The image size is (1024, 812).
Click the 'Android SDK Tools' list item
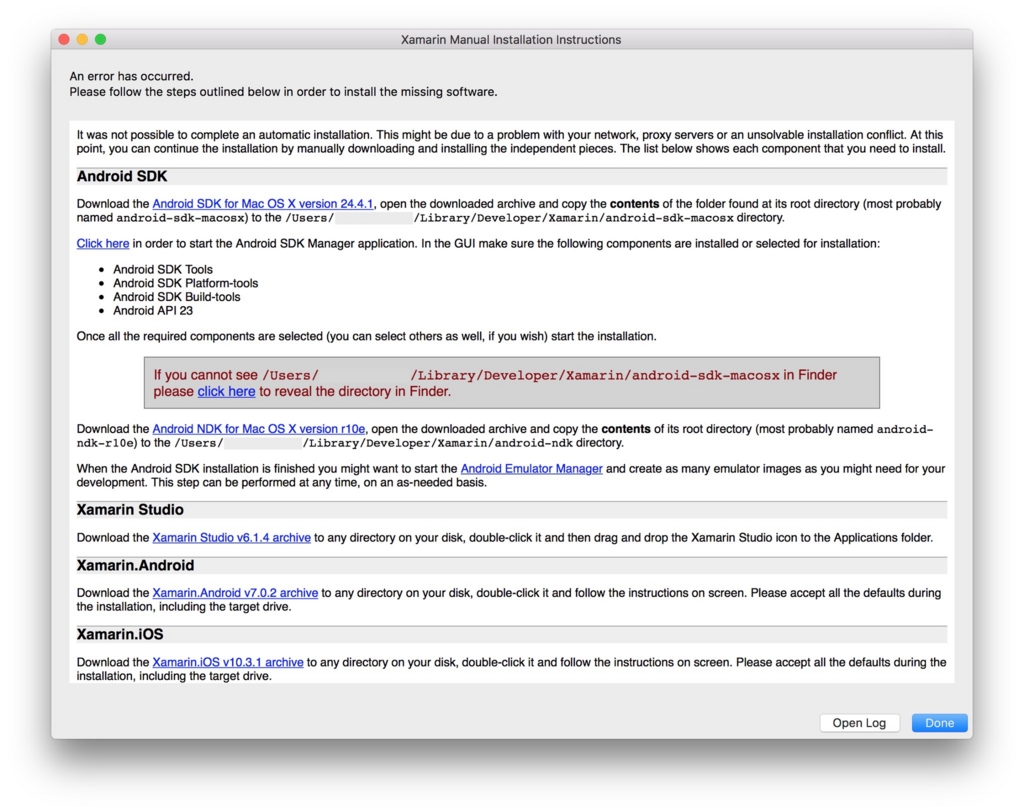tap(163, 269)
